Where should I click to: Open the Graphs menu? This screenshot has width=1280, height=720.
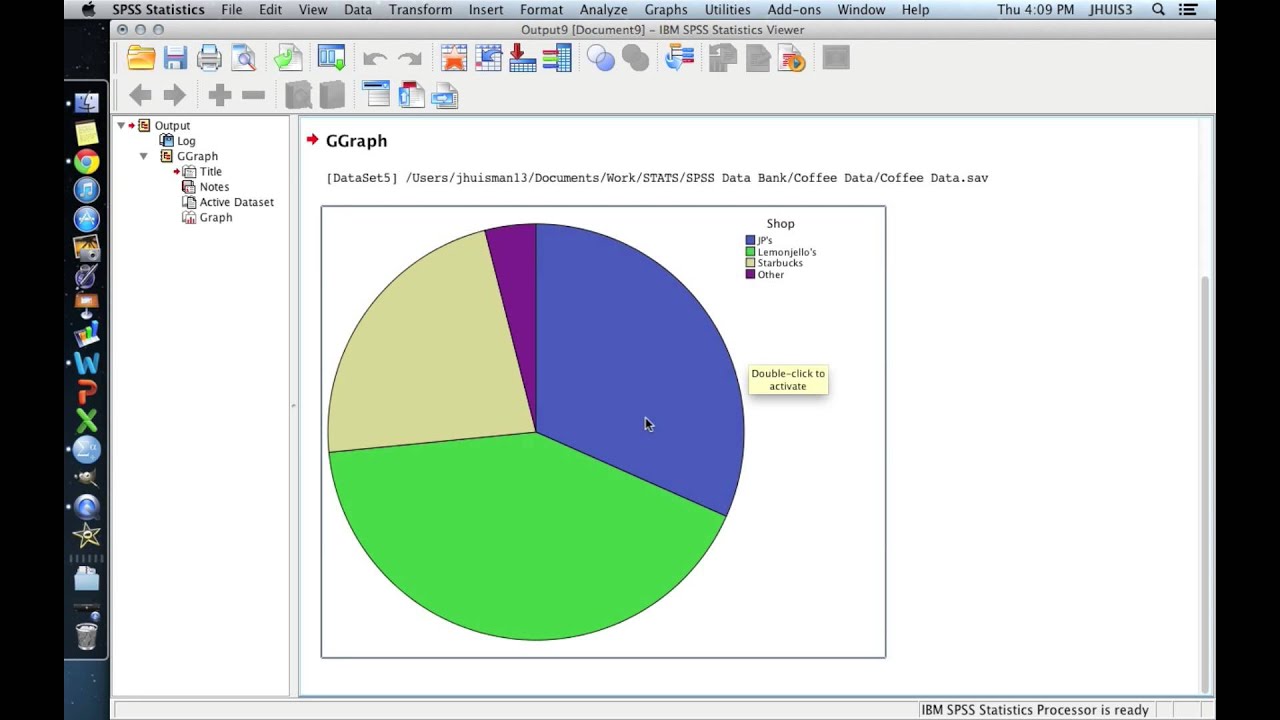click(666, 9)
